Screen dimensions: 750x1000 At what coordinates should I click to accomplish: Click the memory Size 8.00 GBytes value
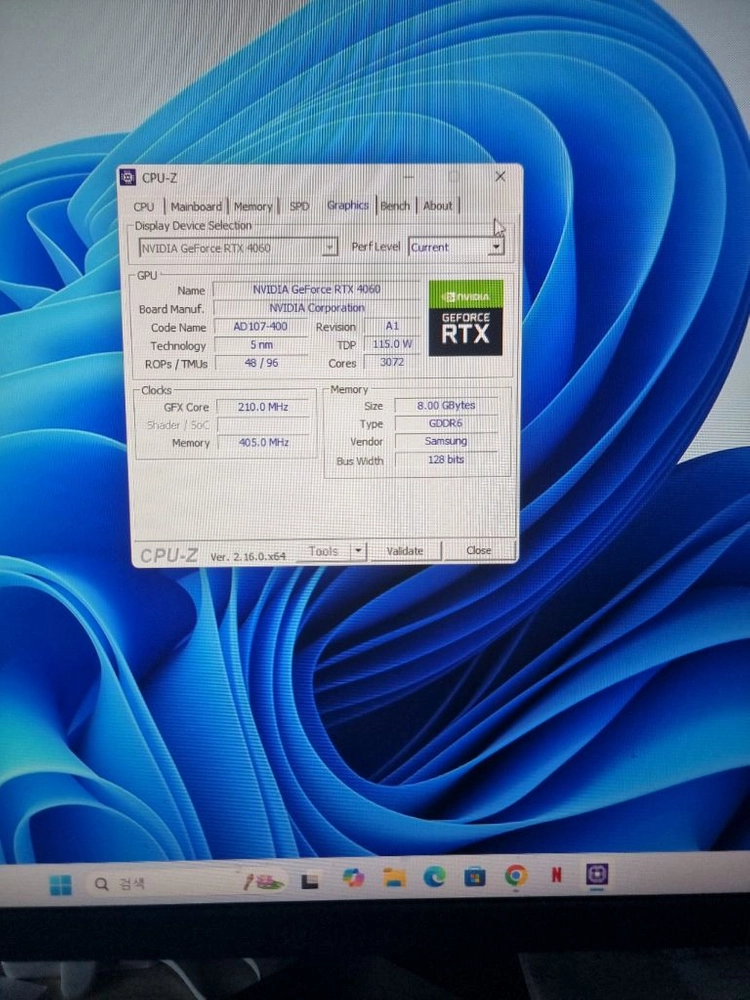(x=446, y=405)
